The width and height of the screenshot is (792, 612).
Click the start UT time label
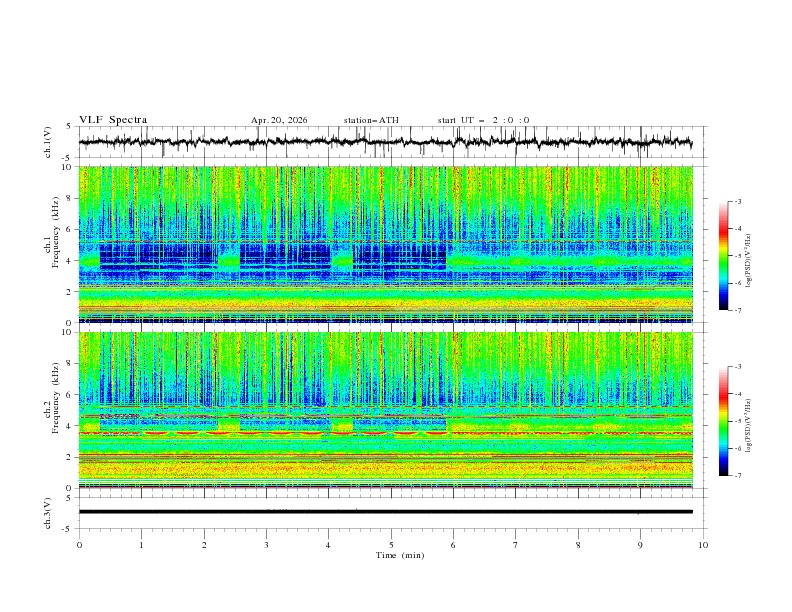pos(483,120)
